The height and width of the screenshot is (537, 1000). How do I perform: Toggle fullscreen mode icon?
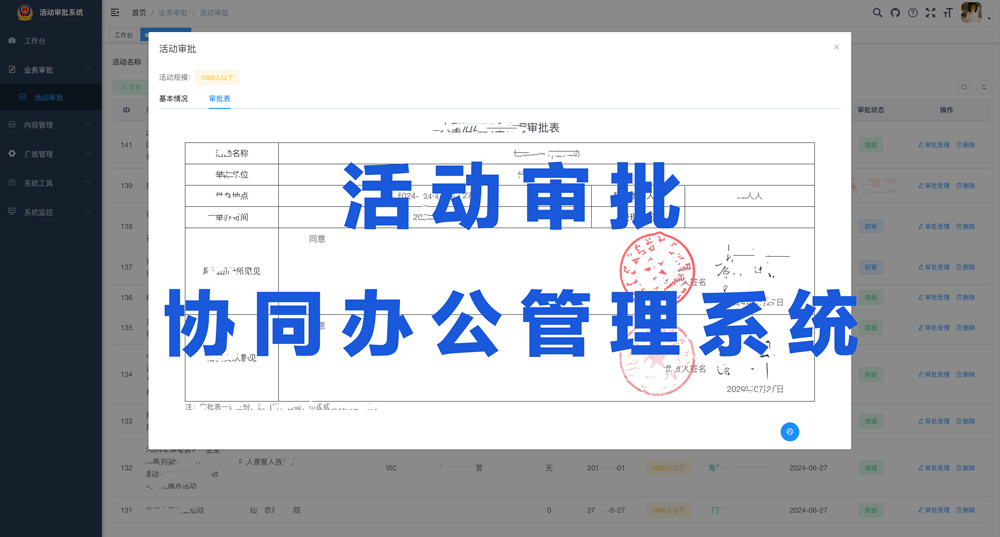(931, 12)
